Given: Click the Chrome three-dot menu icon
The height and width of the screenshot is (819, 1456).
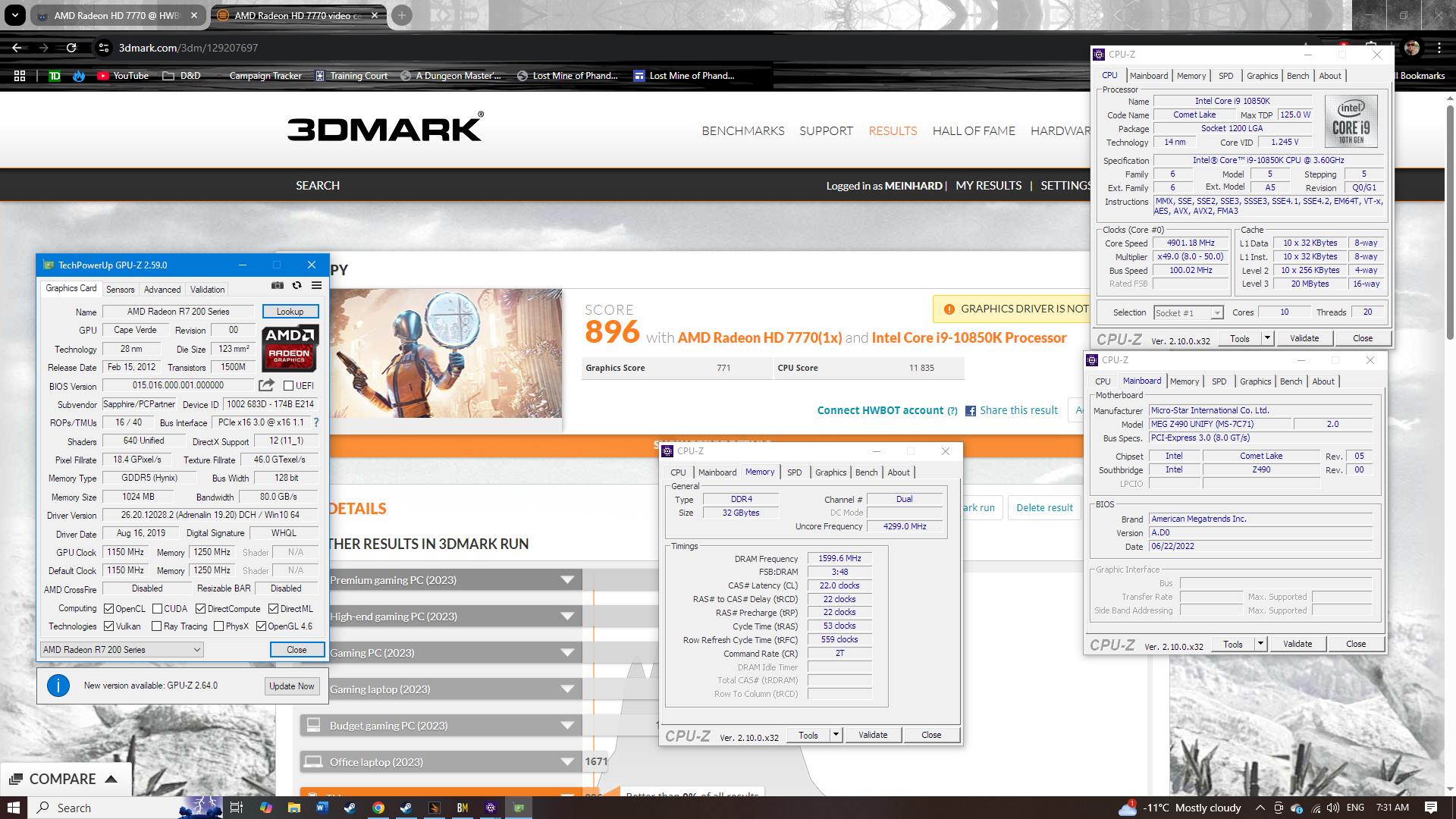Looking at the screenshot, I should coord(1439,48).
